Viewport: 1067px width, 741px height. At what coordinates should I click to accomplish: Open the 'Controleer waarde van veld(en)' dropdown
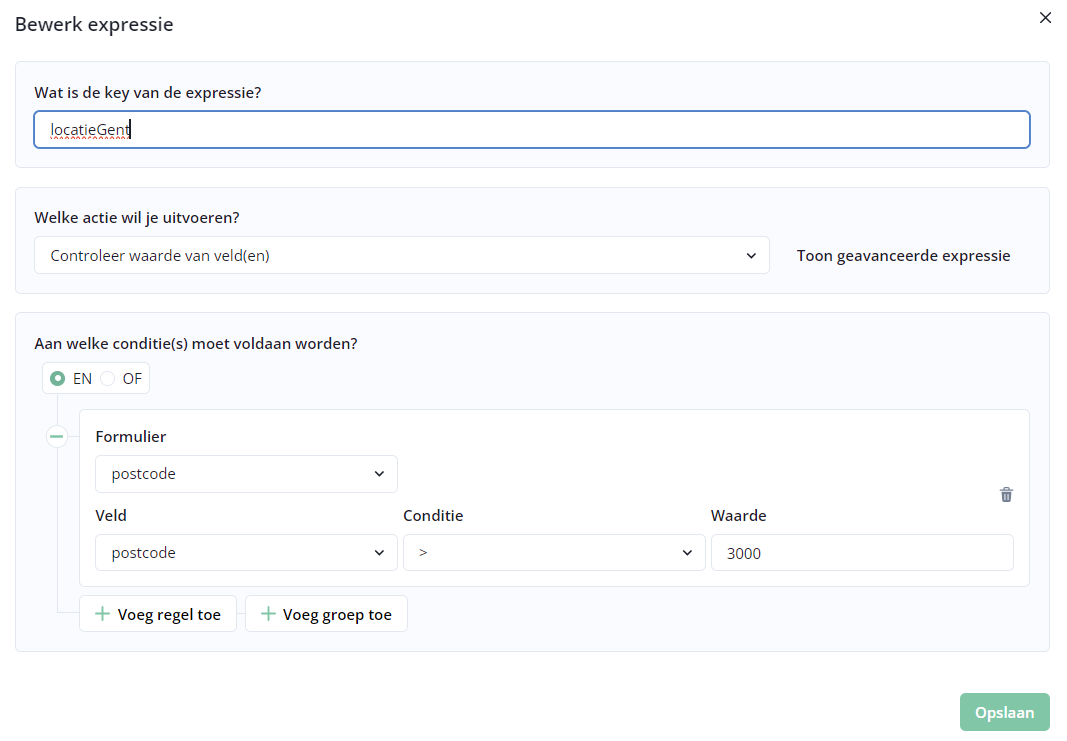point(400,256)
